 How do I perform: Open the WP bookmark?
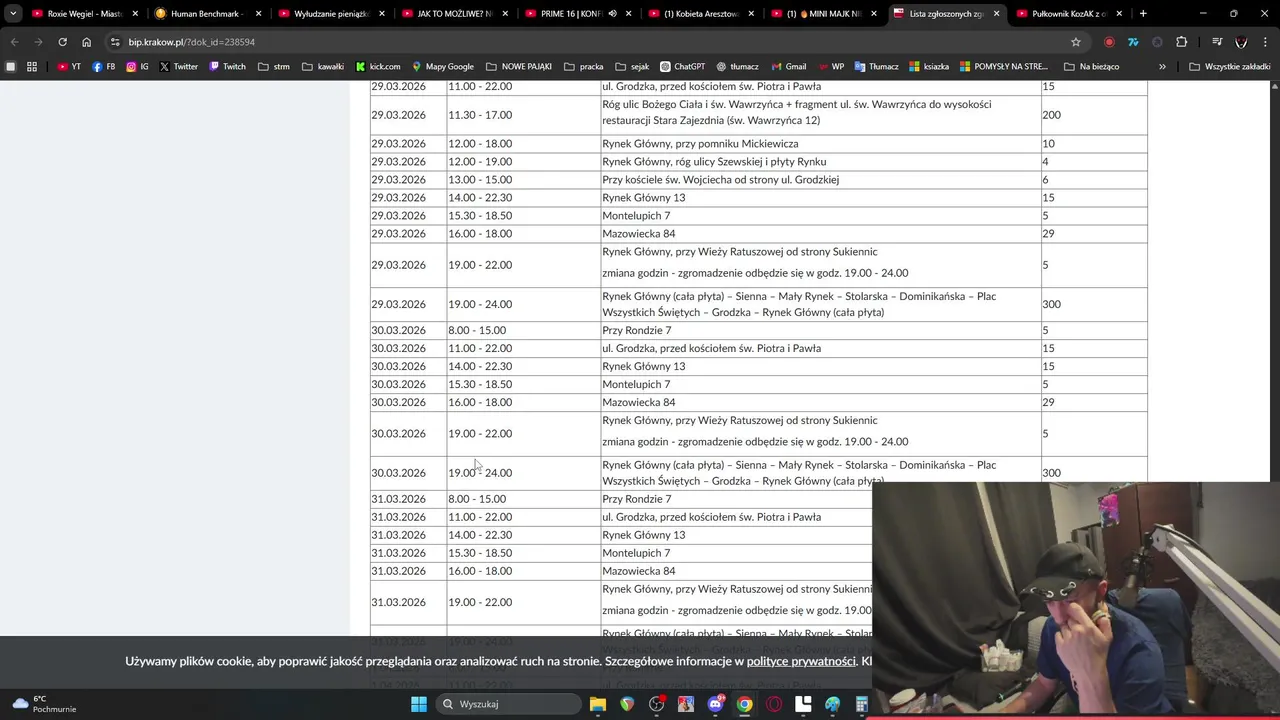click(x=830, y=66)
